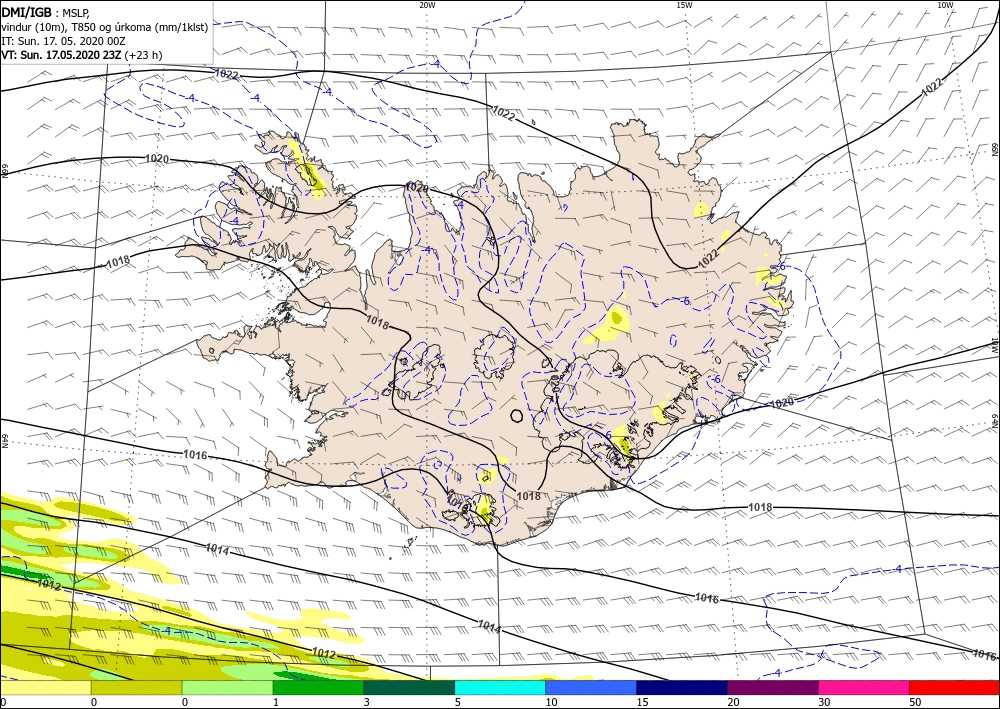Click the small closed circular contour in central Iceland

coord(517,416)
